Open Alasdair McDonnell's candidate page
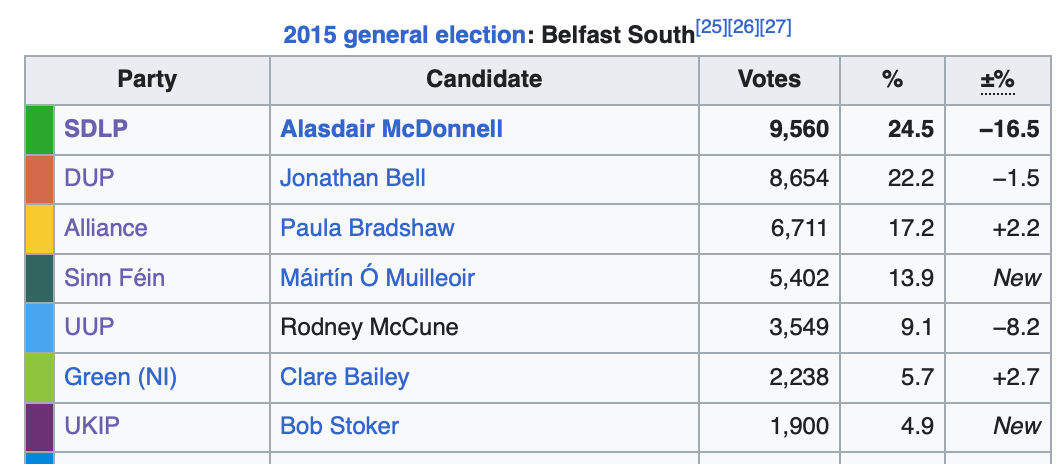This screenshot has height=464, width=1064. [391, 129]
